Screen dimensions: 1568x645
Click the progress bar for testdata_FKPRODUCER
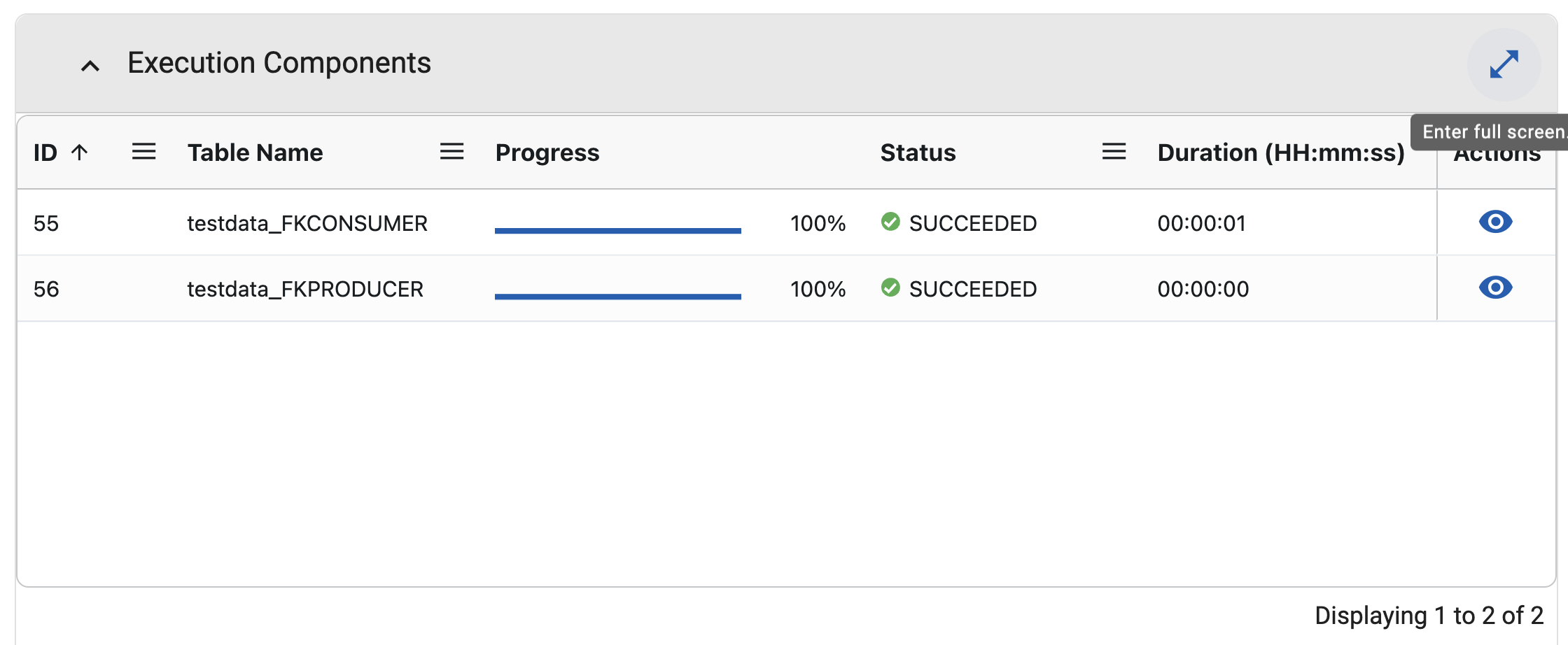tap(617, 296)
